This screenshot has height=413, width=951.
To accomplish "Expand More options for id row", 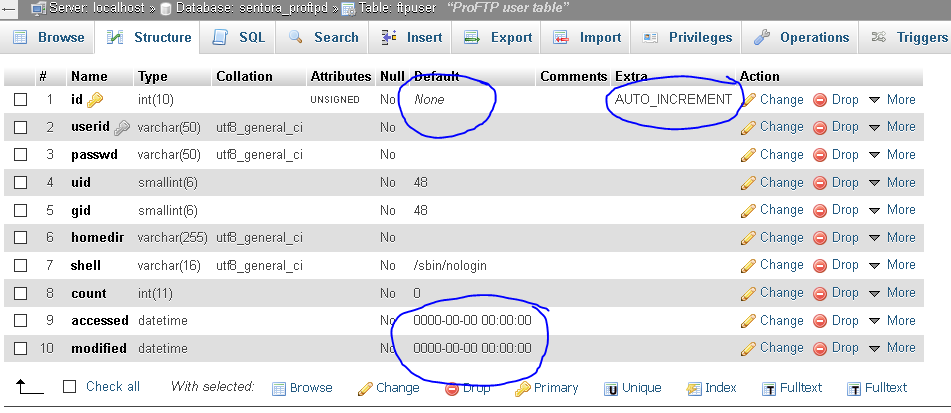I will point(892,99).
